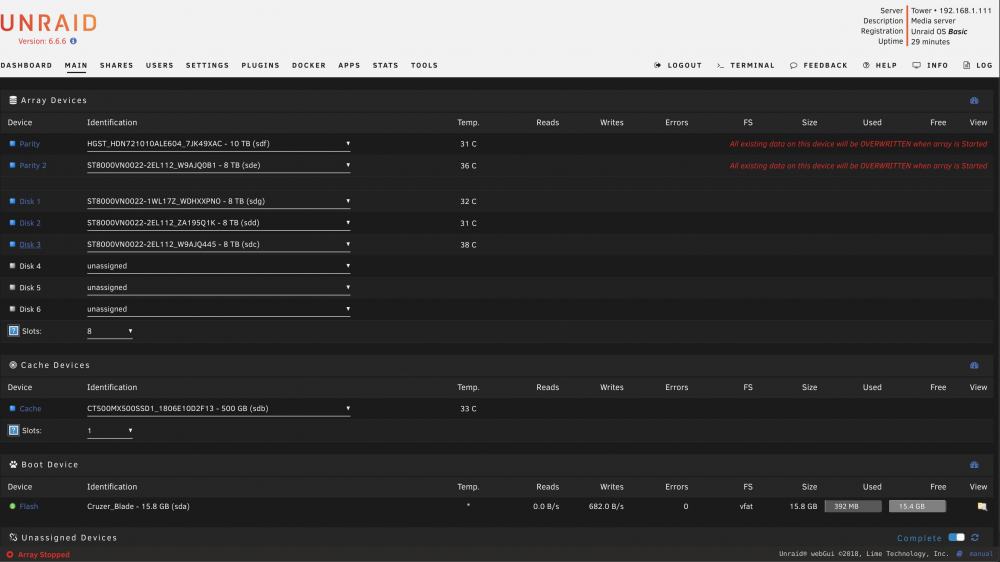This screenshot has width=1000, height=562.
Task: Click the Flash 15.4 GB free bar
Action: click(917, 507)
